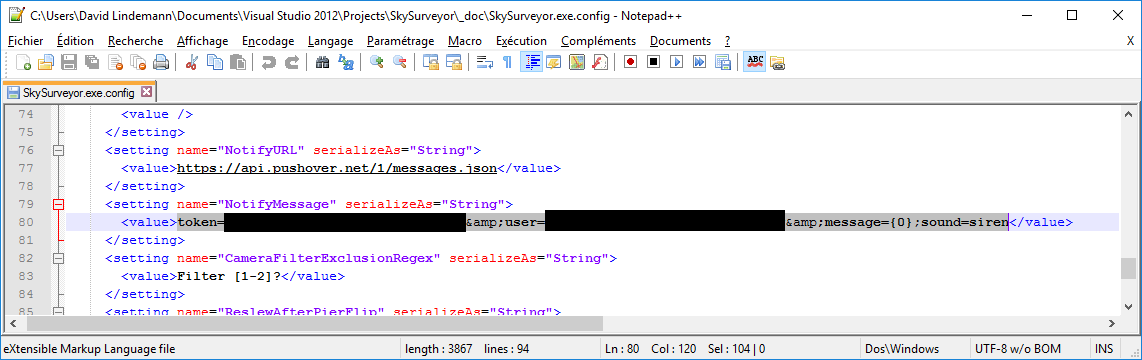
Task: Click the Save file floppy icon
Action: tap(69, 62)
